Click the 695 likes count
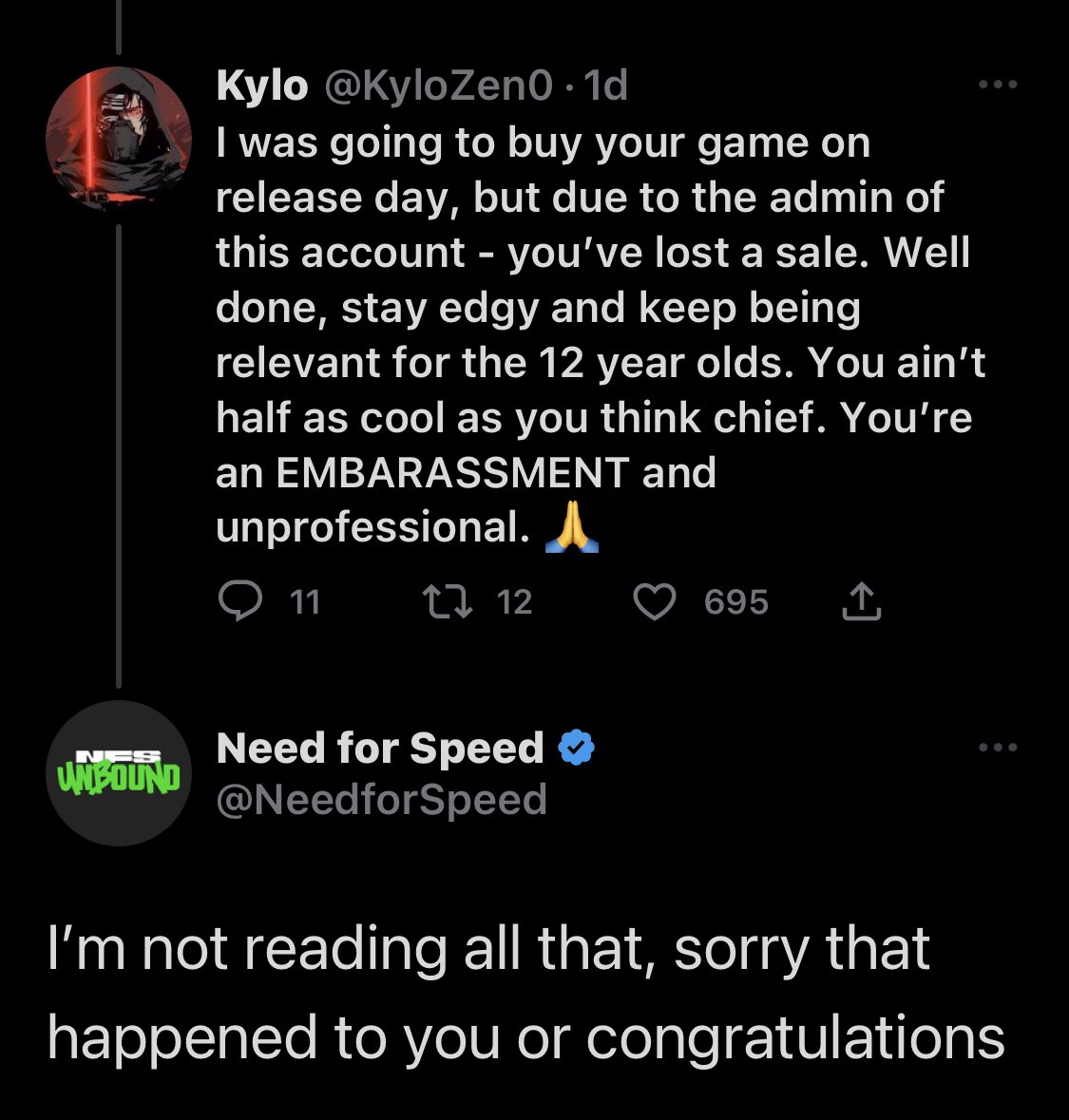 (x=735, y=602)
